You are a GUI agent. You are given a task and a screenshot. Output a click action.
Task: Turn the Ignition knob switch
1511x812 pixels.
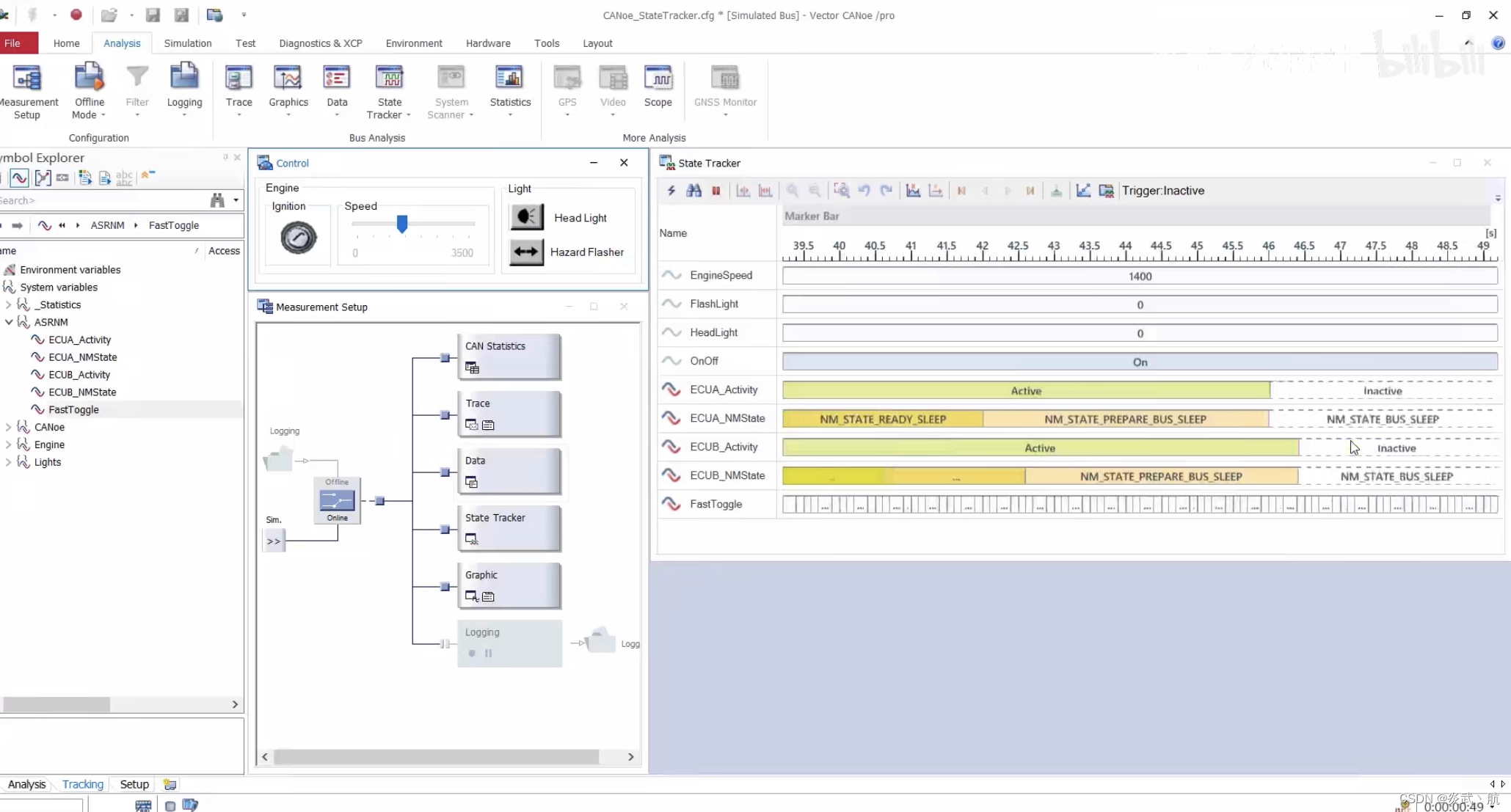tap(298, 238)
